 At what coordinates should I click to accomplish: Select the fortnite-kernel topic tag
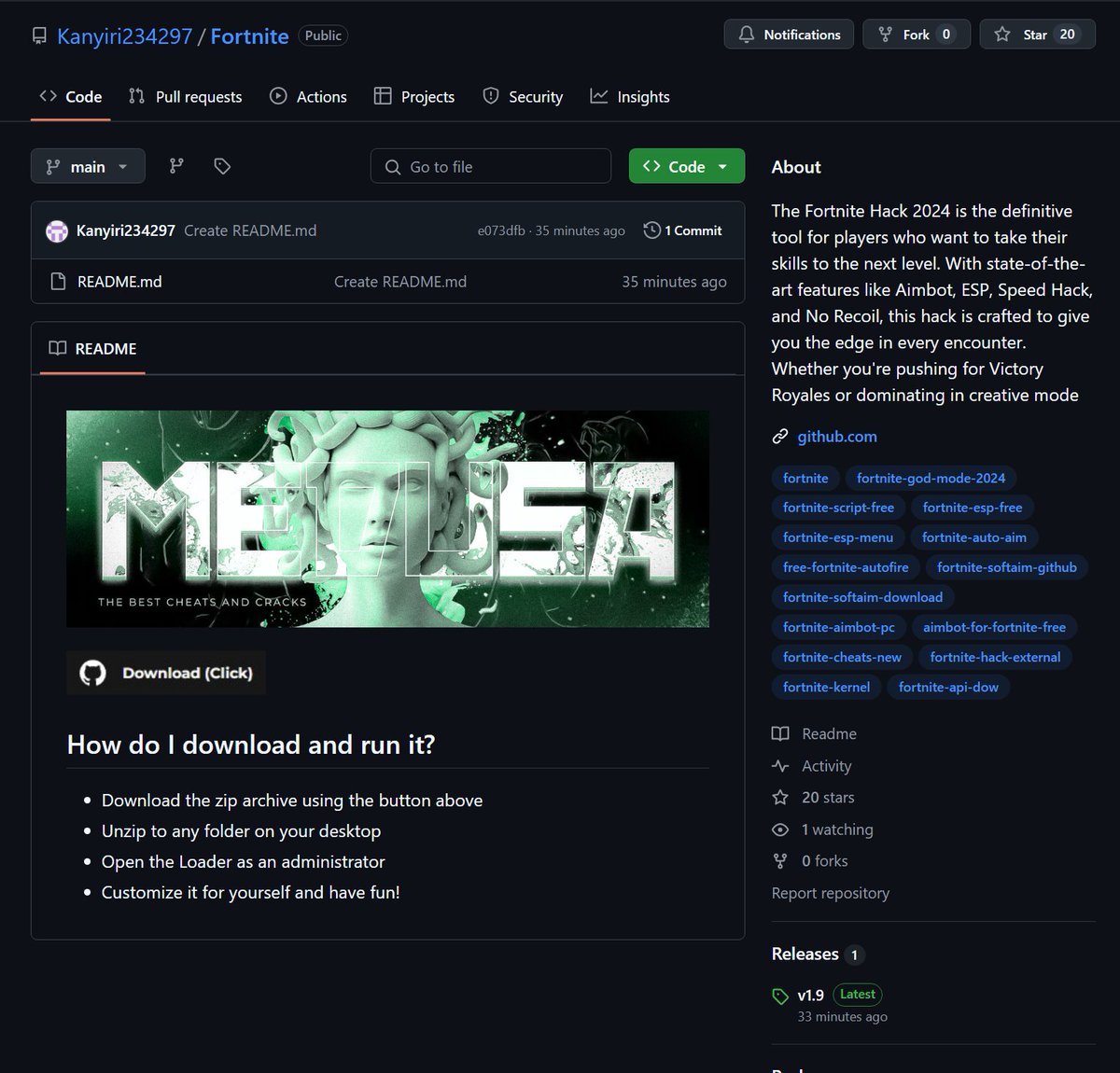pos(826,687)
